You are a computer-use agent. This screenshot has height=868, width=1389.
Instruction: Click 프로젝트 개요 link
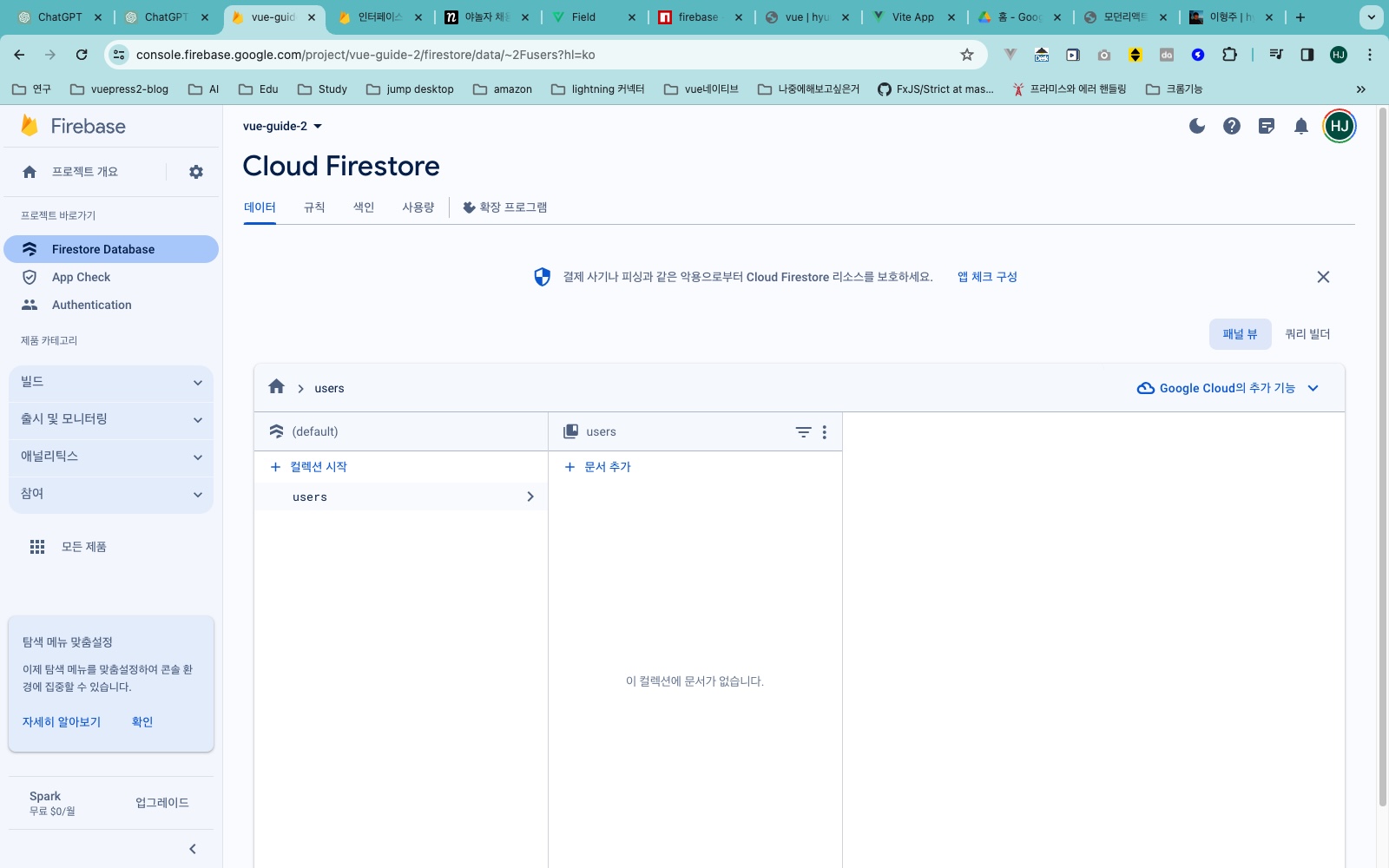84,172
